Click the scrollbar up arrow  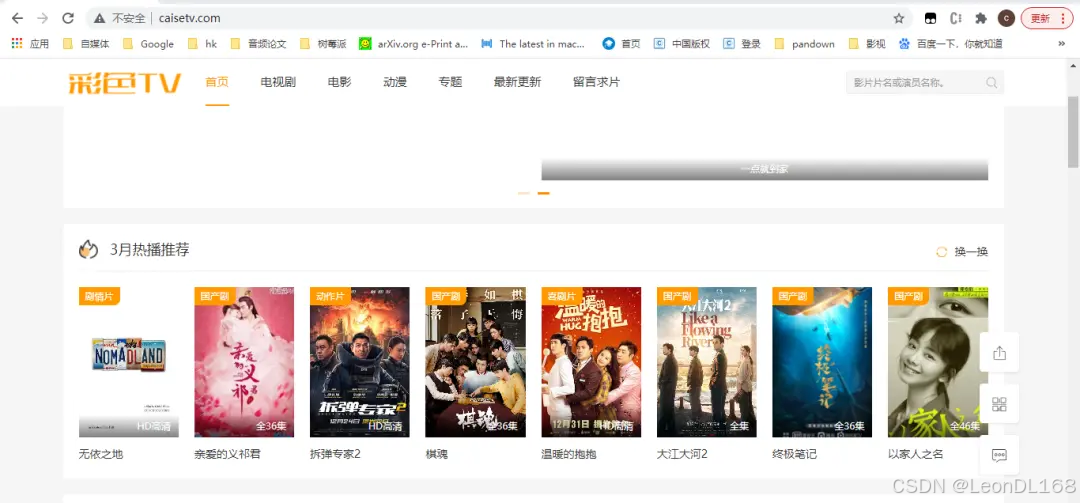[1073, 65]
